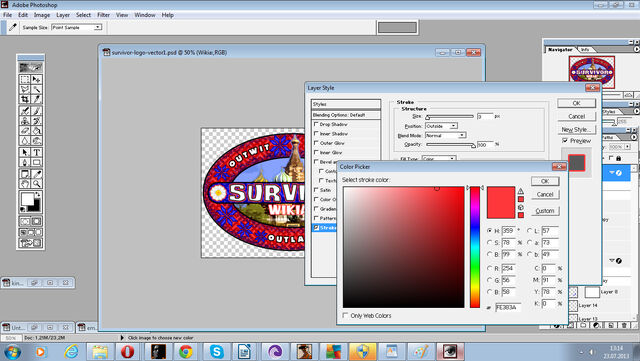
Task: Select the S saturation radio button
Action: pos(489,242)
